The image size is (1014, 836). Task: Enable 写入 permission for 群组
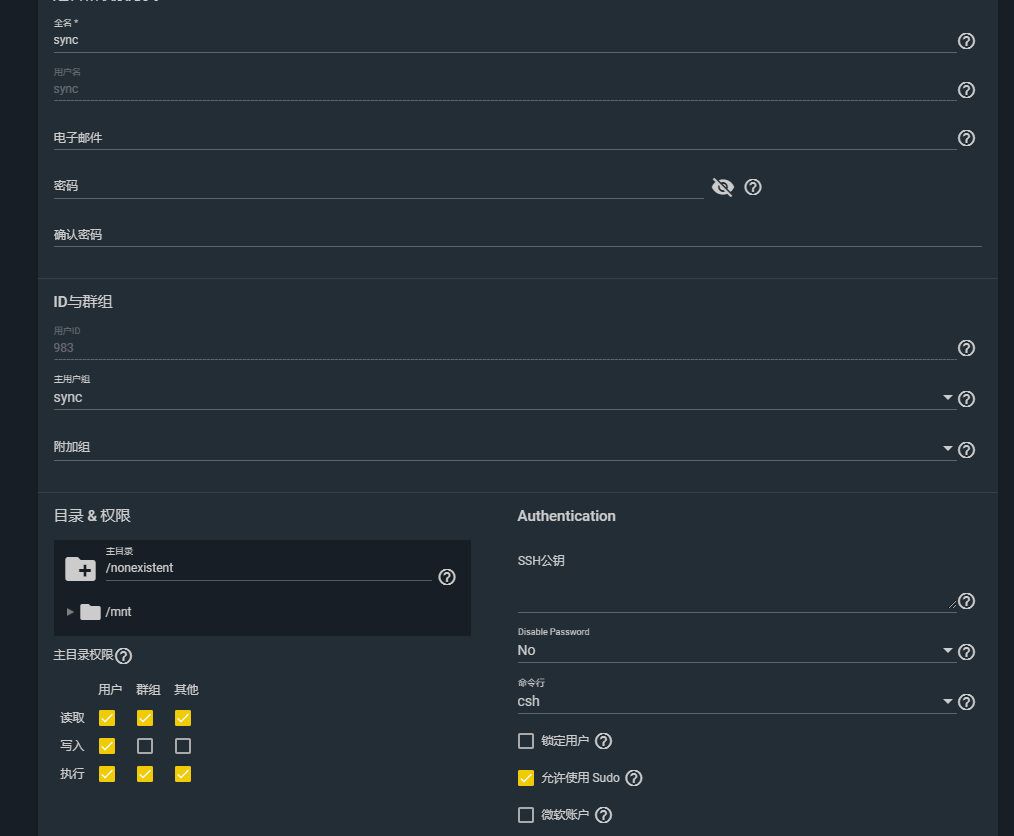coord(145,746)
